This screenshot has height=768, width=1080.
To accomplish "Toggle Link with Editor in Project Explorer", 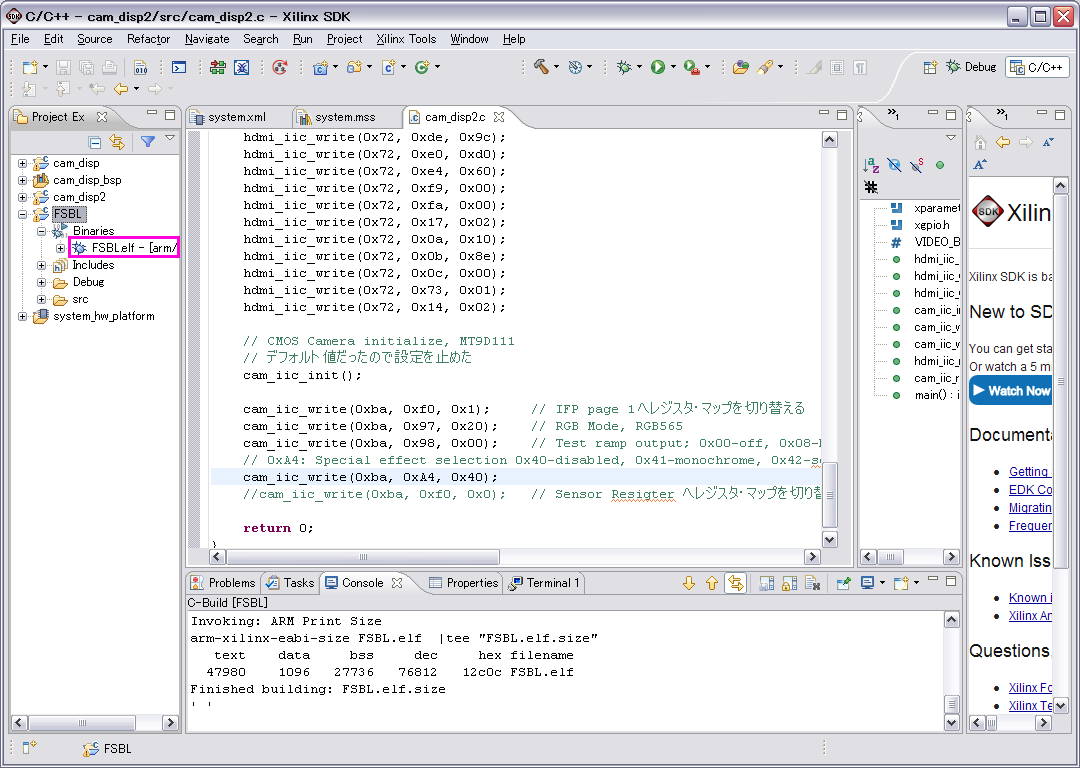I will pyautogui.click(x=117, y=142).
